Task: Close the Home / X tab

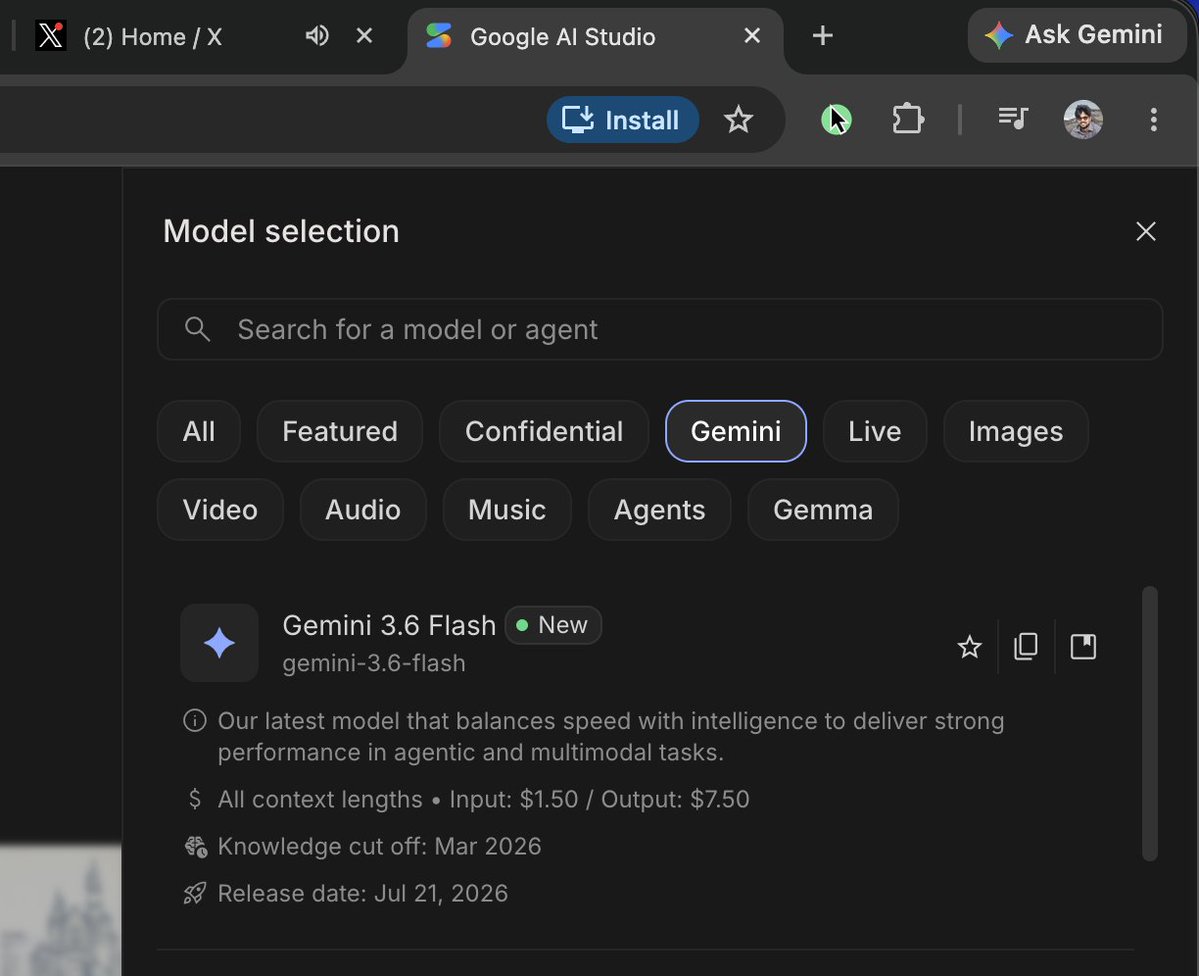Action: [364, 35]
